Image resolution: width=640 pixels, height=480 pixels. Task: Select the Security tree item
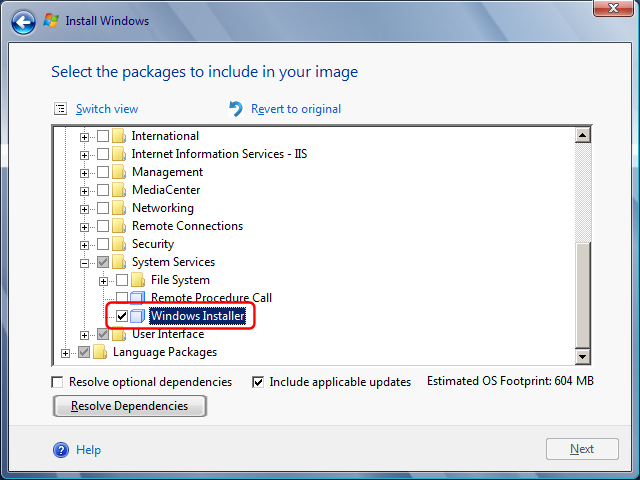coord(153,244)
